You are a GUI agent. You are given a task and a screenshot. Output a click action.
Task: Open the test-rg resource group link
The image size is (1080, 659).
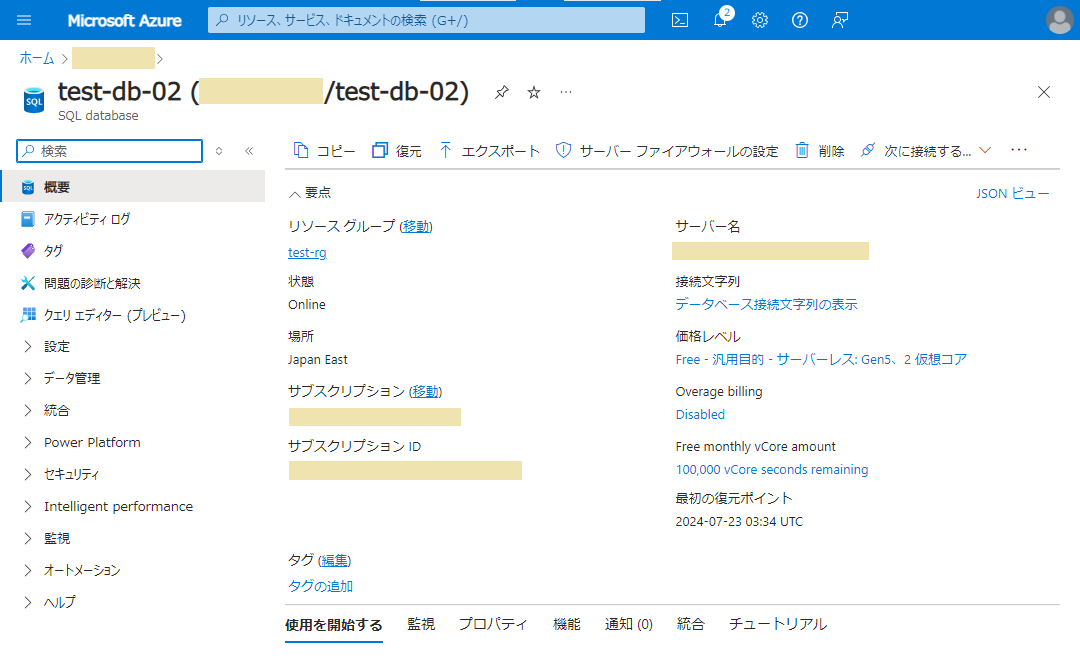(x=307, y=252)
